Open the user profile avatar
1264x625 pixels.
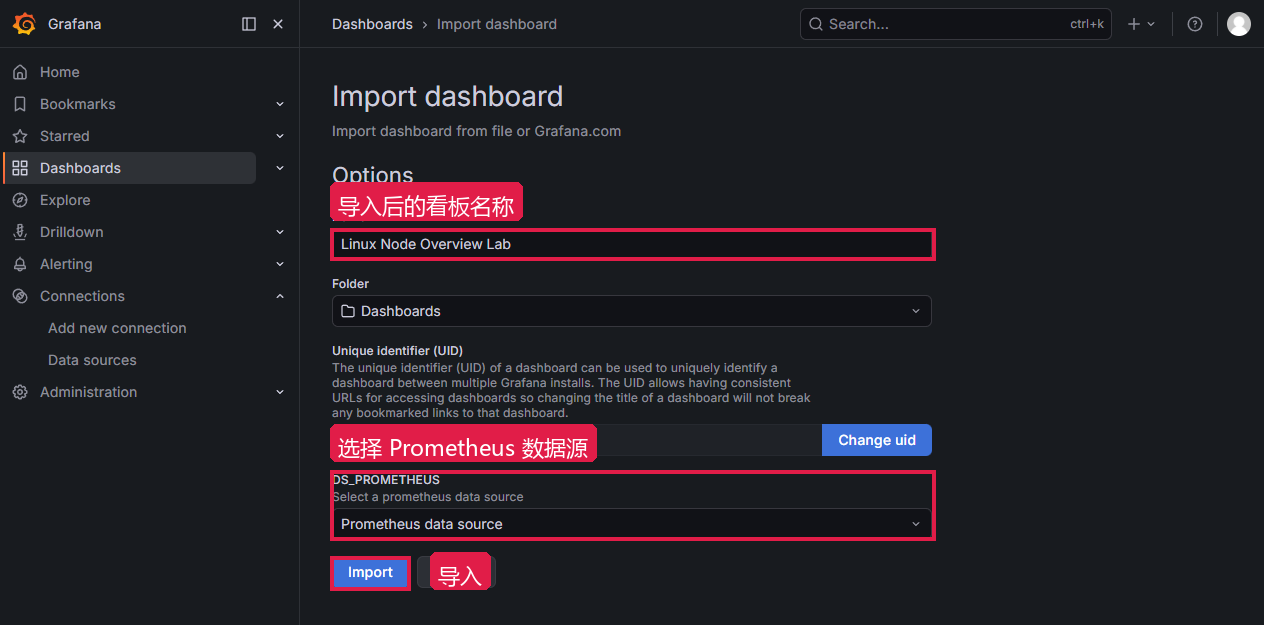[x=1239, y=24]
